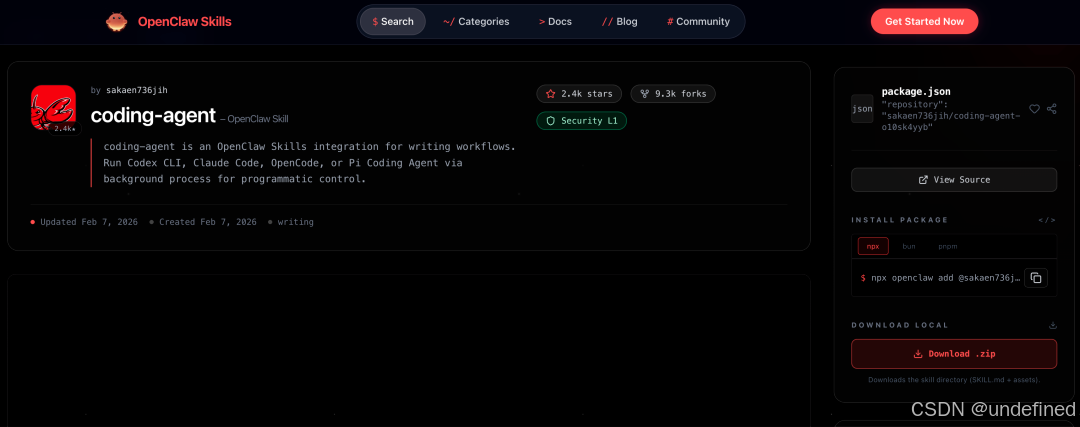Click the 2.4k stars badge
Viewport: 1080px width, 427px height.
[x=579, y=94]
